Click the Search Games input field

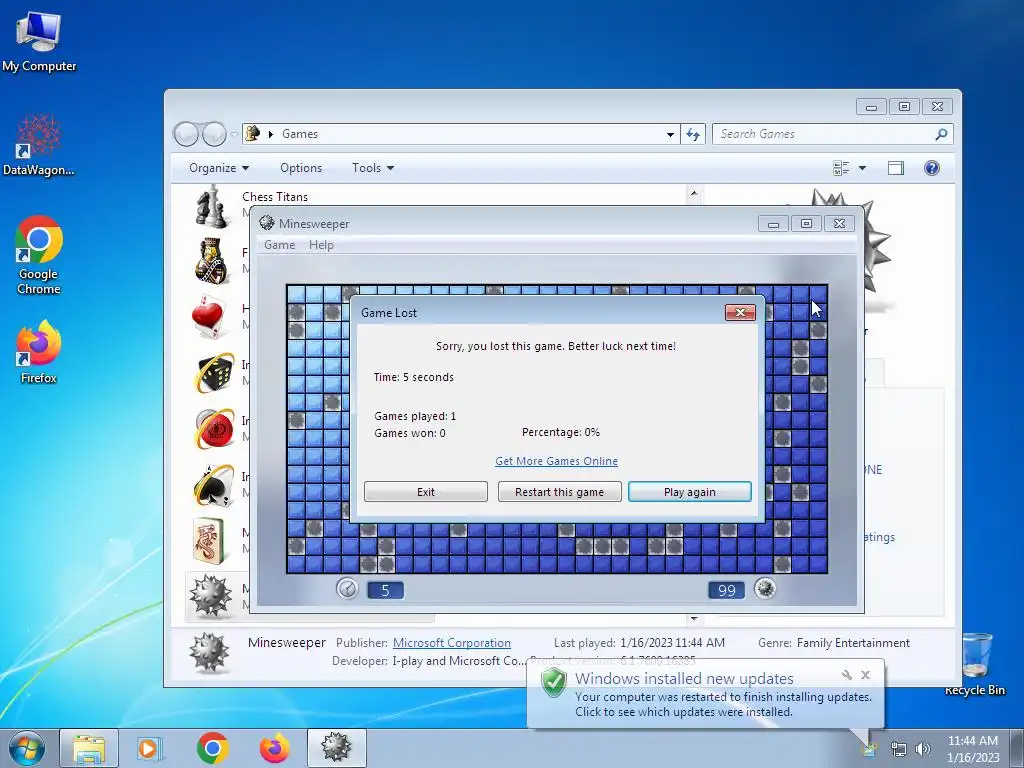click(824, 134)
